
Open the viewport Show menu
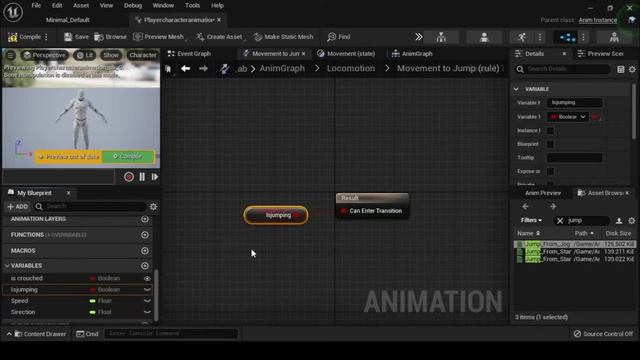point(111,55)
